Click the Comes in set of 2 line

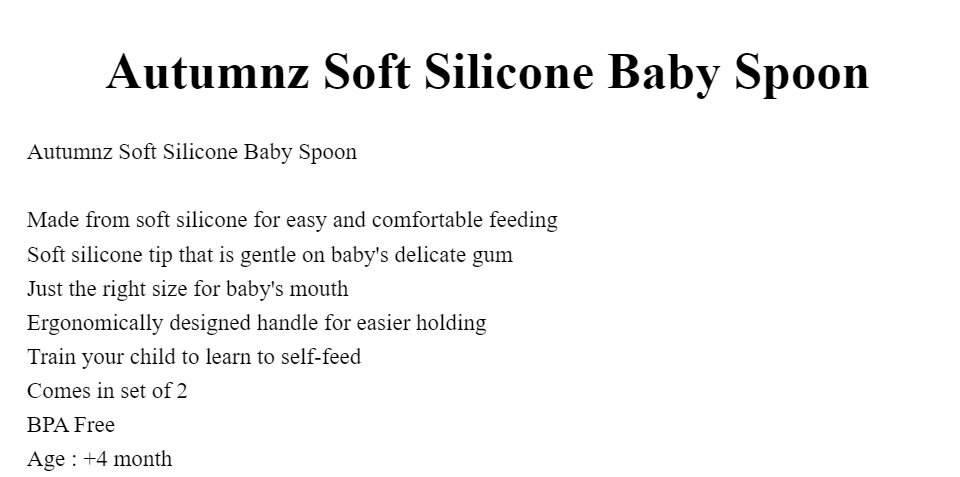107,391
